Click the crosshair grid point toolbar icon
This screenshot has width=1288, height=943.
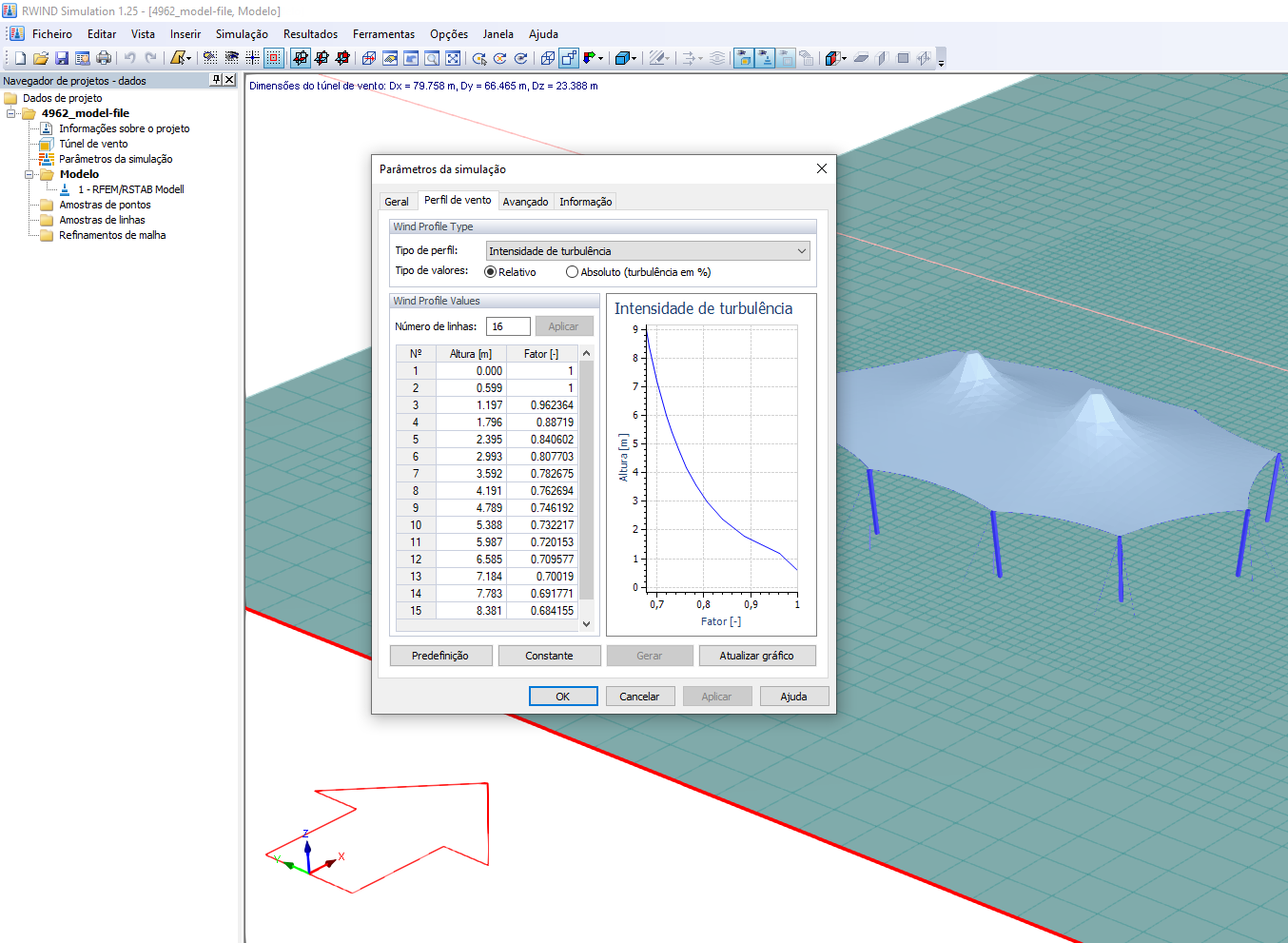click(x=253, y=58)
